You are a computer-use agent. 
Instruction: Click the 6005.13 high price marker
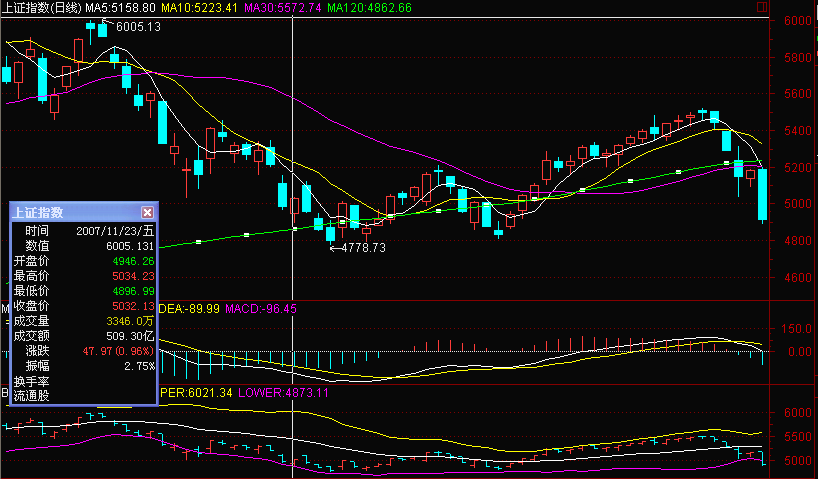pyautogui.click(x=138, y=27)
